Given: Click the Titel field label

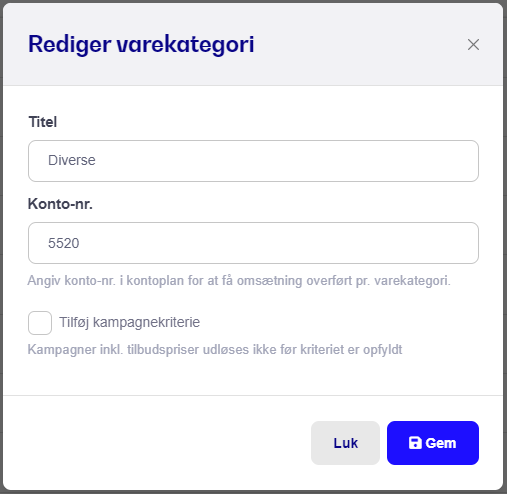Looking at the screenshot, I should tap(43, 122).
